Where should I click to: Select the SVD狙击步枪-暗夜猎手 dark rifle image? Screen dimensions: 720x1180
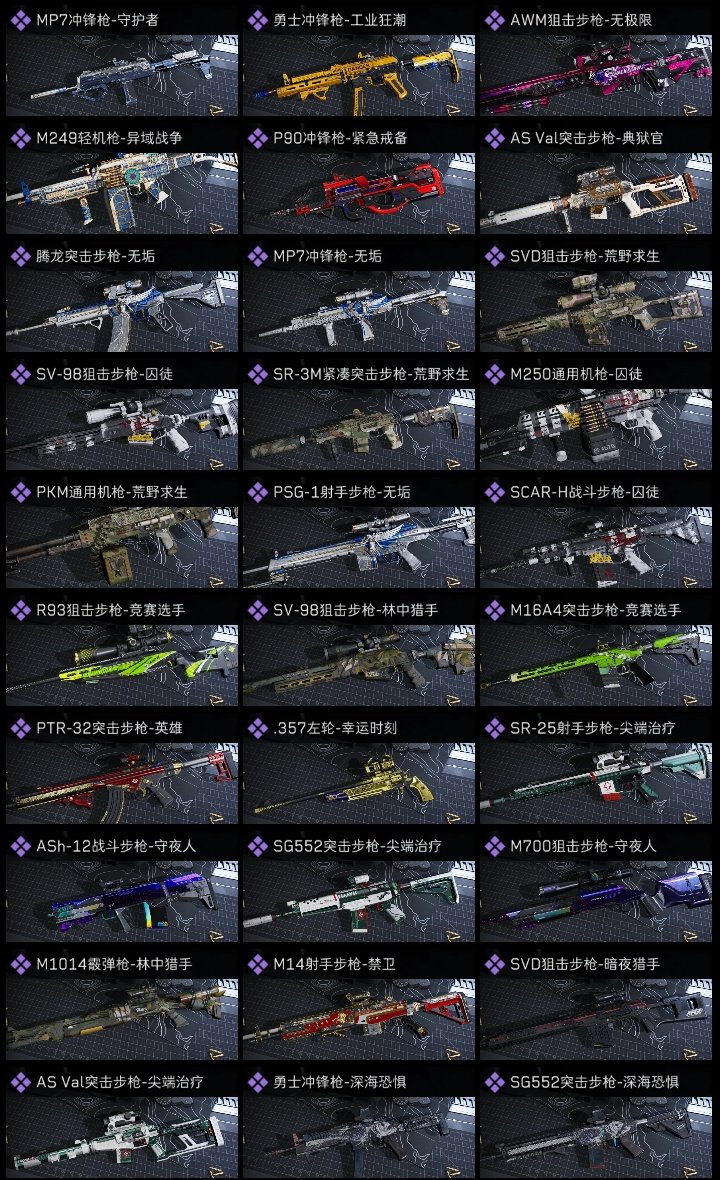596,1019
